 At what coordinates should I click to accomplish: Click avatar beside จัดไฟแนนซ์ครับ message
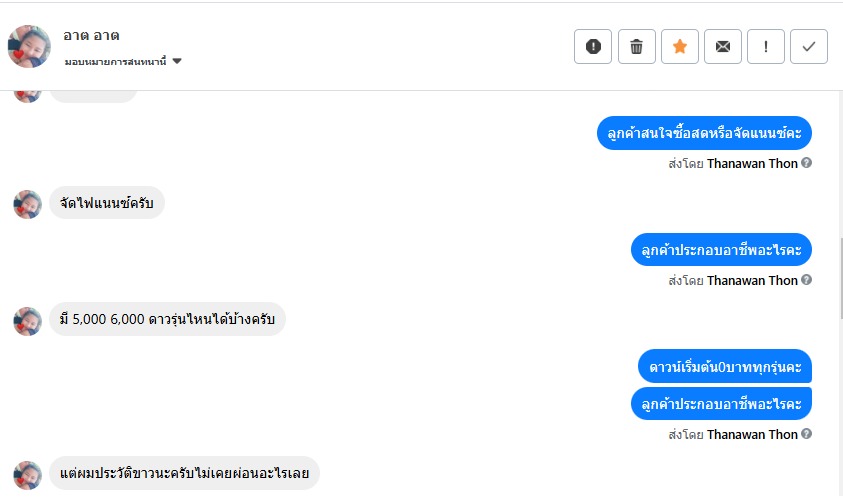tap(27, 204)
